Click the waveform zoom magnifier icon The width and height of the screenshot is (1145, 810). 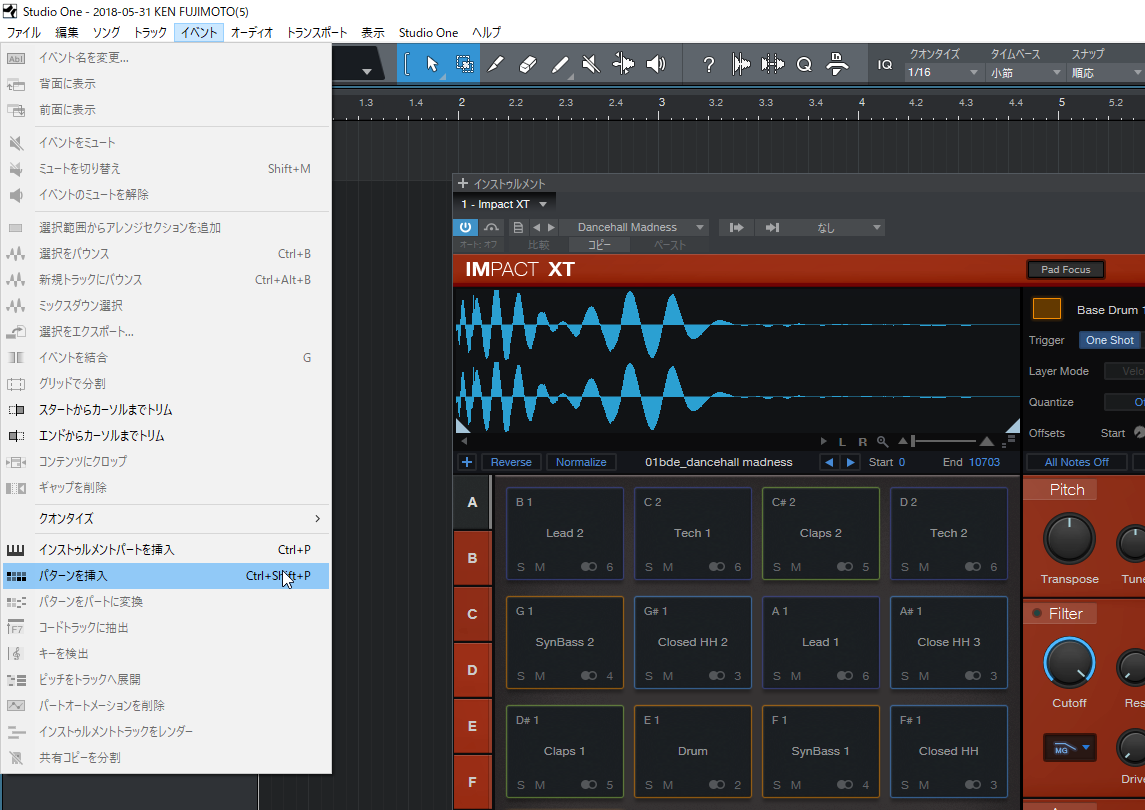[883, 441]
